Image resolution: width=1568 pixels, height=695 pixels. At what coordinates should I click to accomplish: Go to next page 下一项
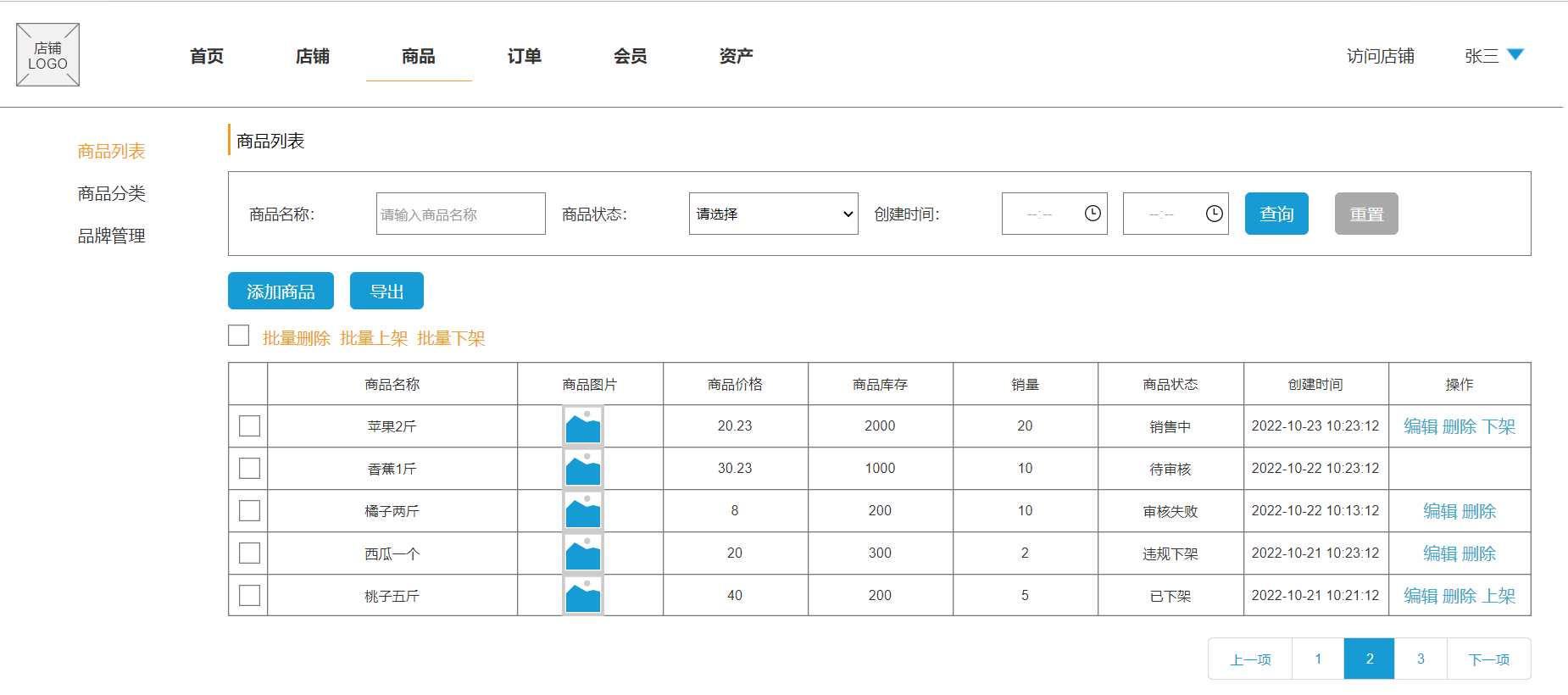[x=1489, y=659]
